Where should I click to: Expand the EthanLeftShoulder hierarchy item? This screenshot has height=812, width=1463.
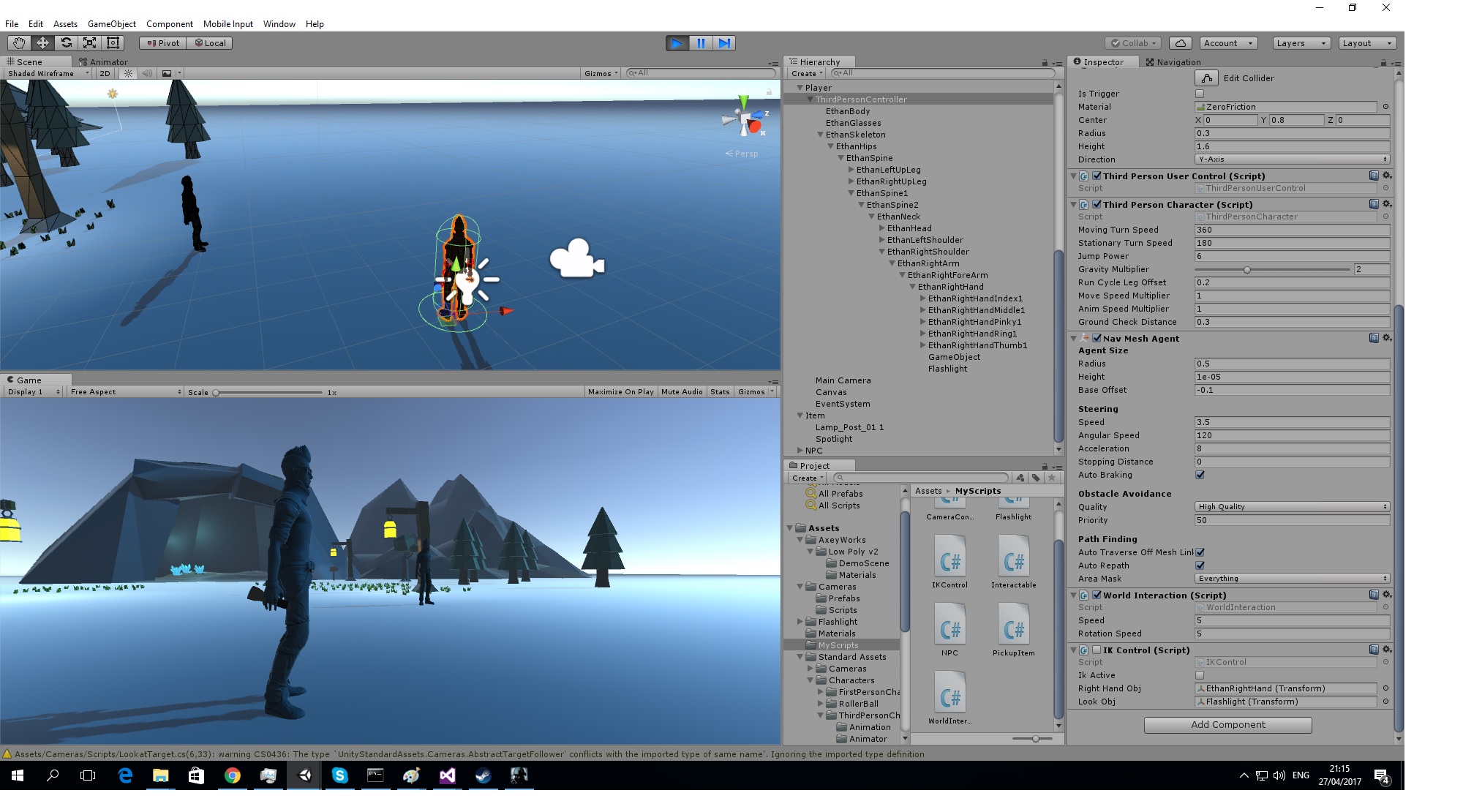881,240
